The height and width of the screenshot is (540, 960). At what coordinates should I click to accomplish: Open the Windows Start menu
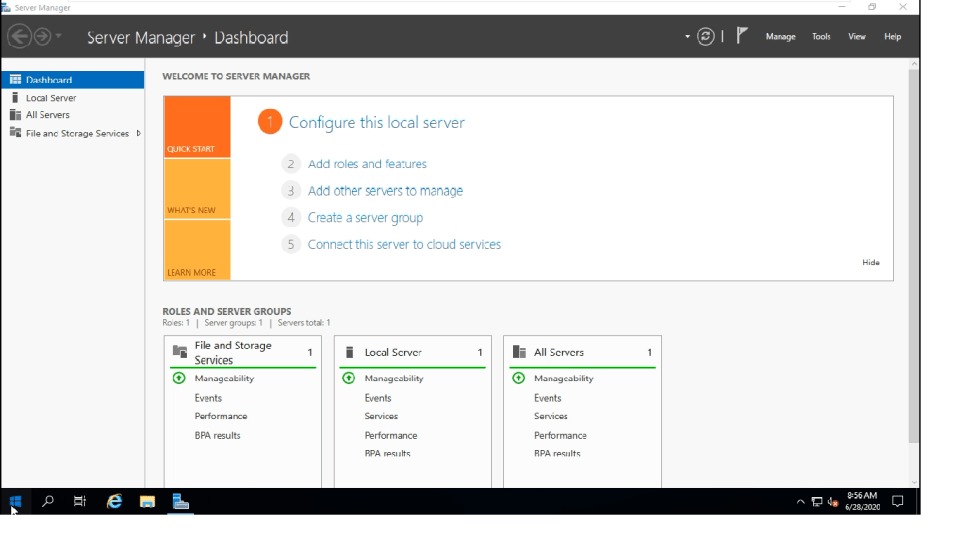[x=15, y=501]
